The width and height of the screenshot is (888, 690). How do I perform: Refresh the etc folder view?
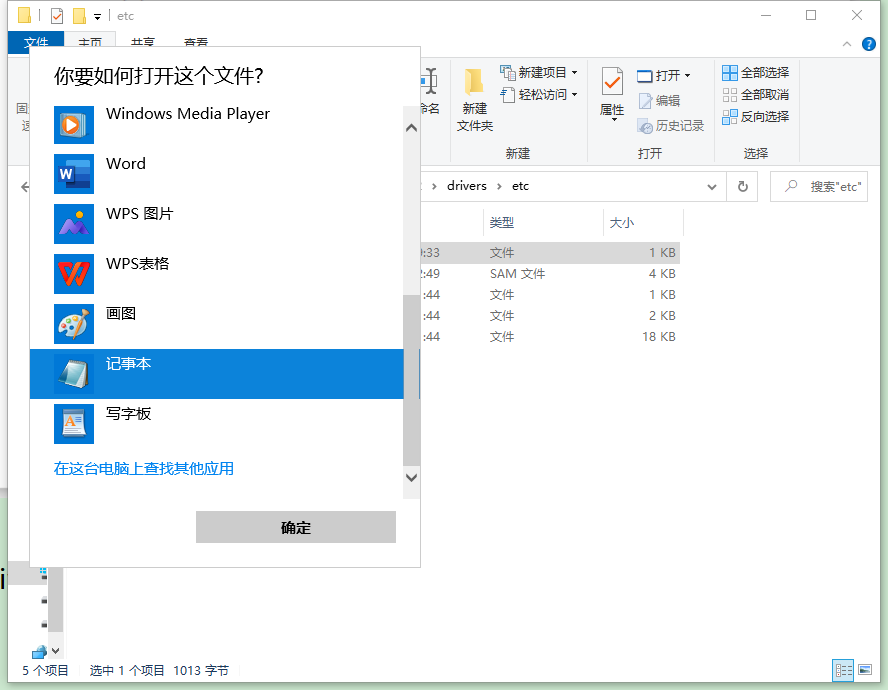(742, 186)
